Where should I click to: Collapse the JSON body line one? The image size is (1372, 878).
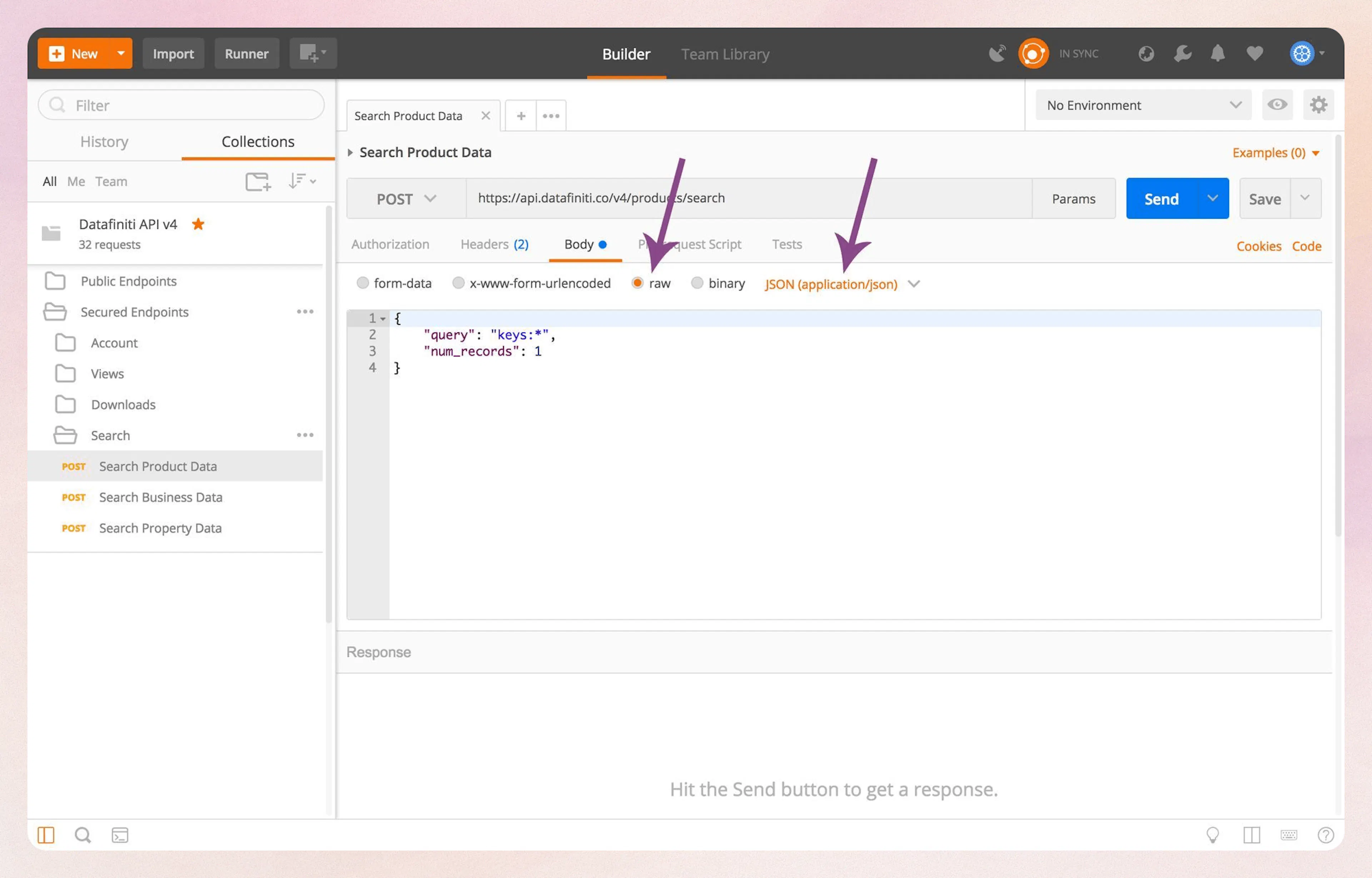pyautogui.click(x=383, y=319)
